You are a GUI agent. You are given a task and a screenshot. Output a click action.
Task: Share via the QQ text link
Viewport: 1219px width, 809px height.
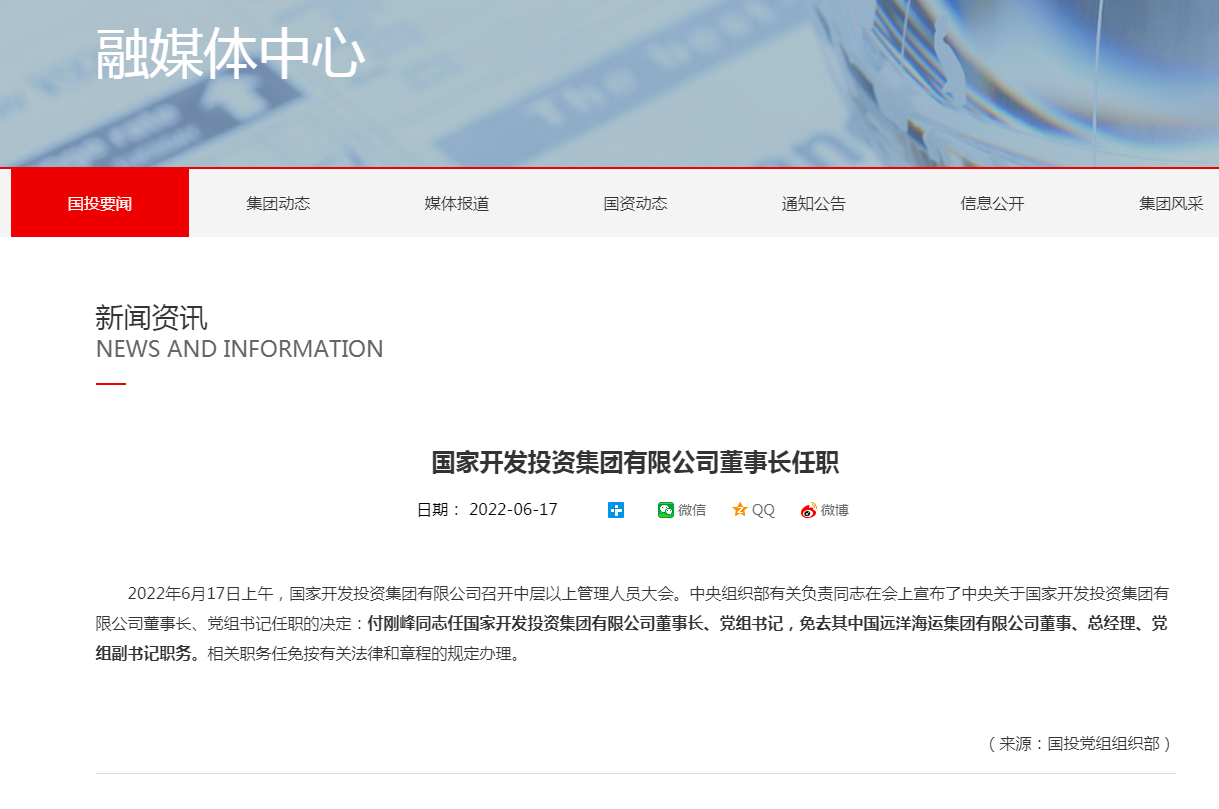point(763,510)
